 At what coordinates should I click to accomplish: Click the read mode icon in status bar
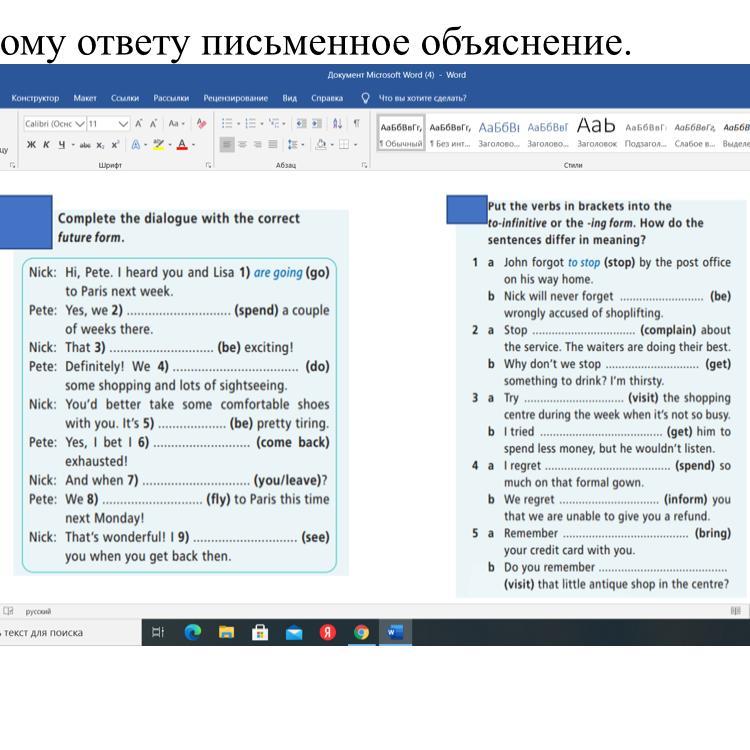point(736,611)
